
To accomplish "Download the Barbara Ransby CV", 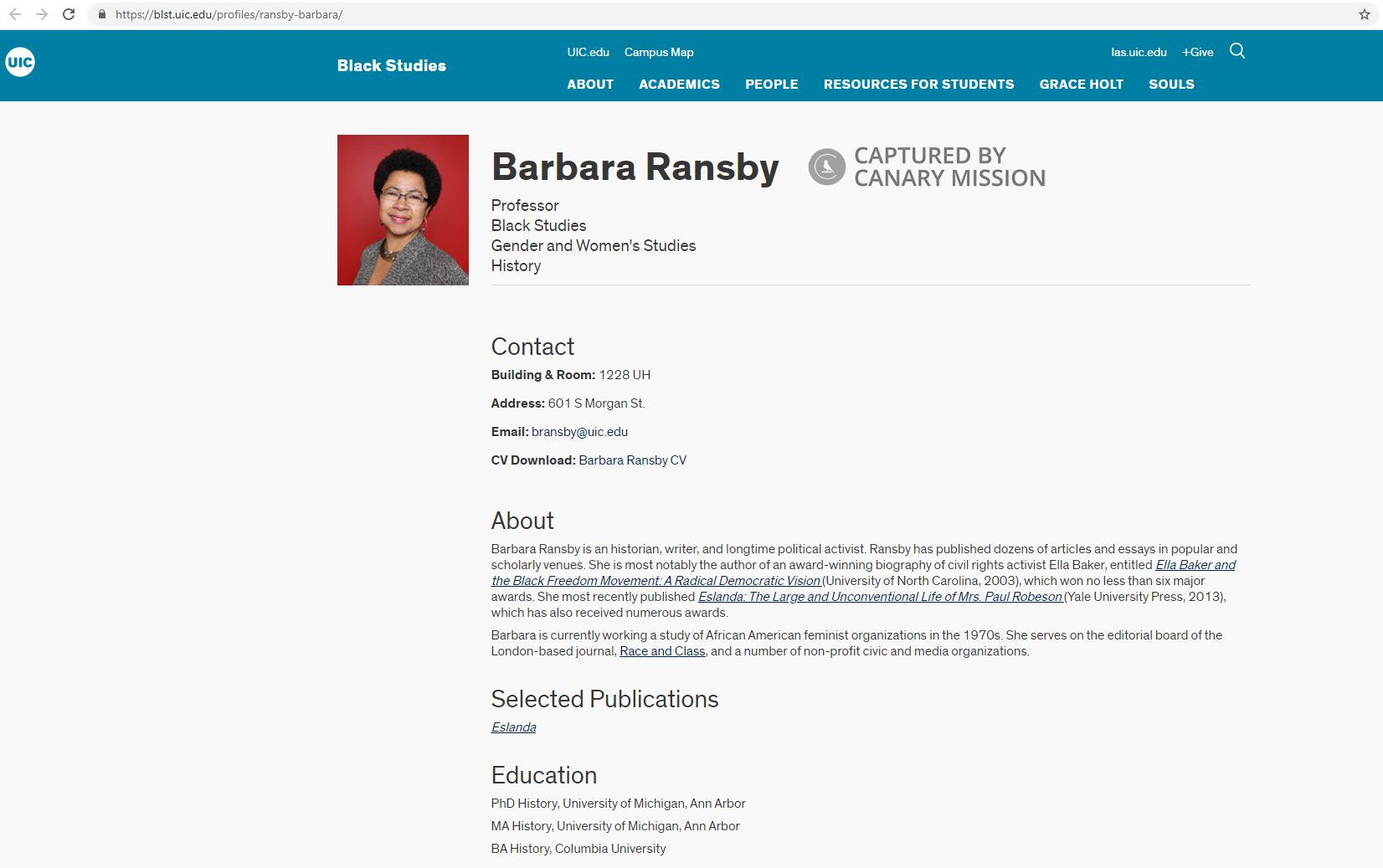I will tap(632, 460).
